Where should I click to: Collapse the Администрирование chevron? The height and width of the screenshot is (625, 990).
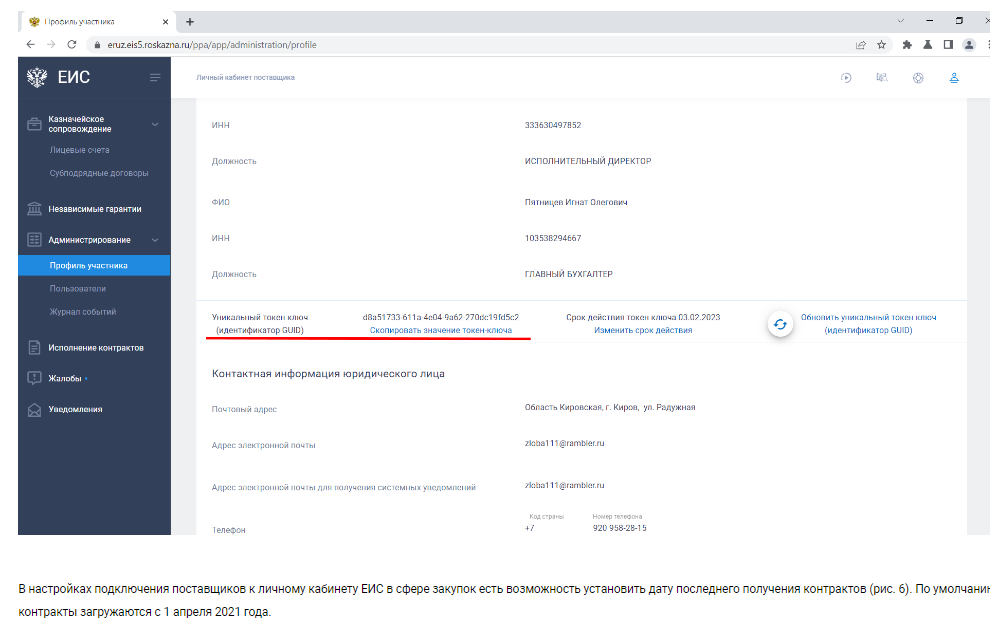(x=155, y=240)
